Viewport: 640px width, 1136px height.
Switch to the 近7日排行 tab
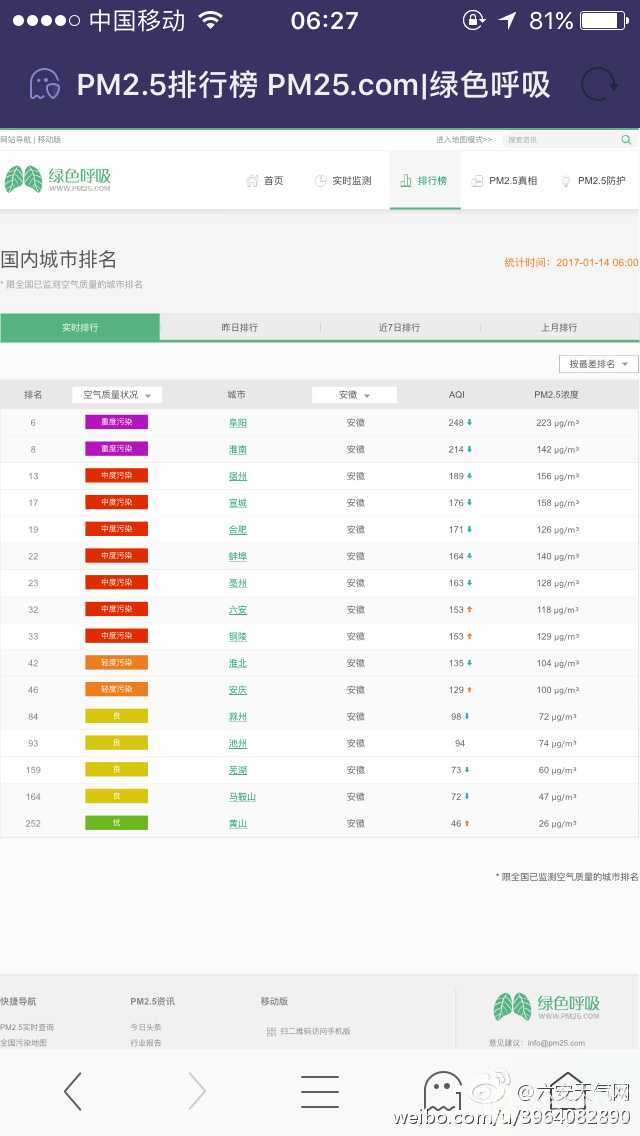click(400, 328)
